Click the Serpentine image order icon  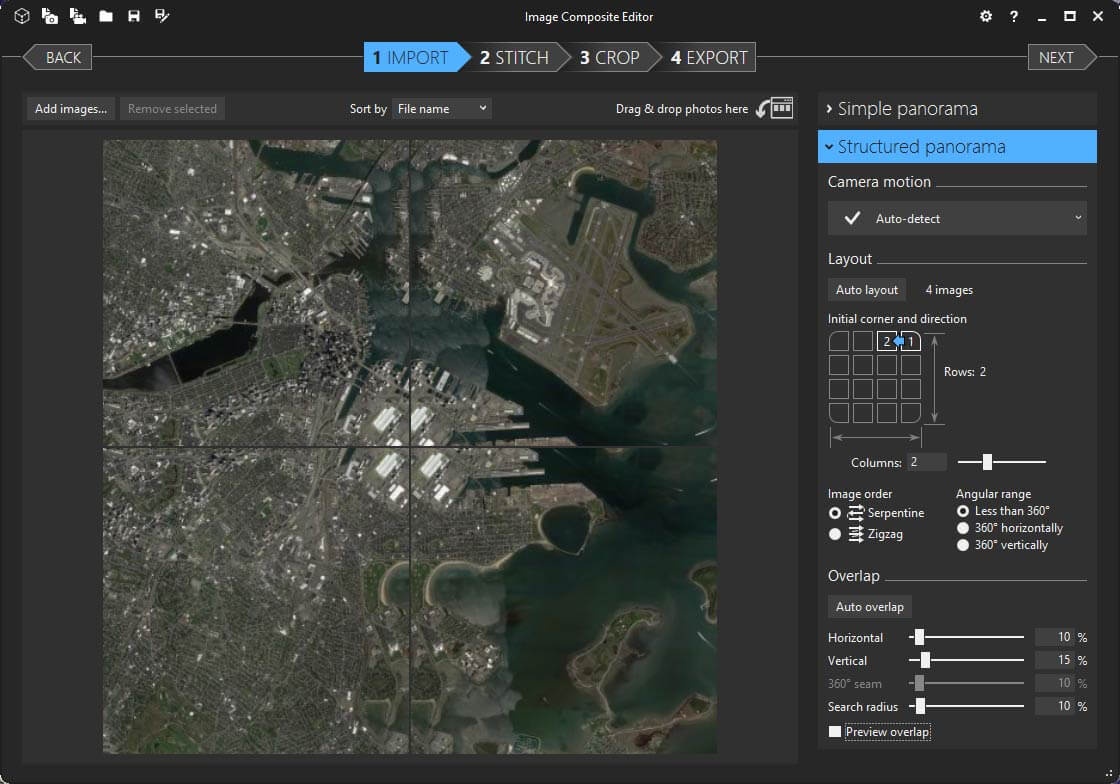tap(855, 513)
